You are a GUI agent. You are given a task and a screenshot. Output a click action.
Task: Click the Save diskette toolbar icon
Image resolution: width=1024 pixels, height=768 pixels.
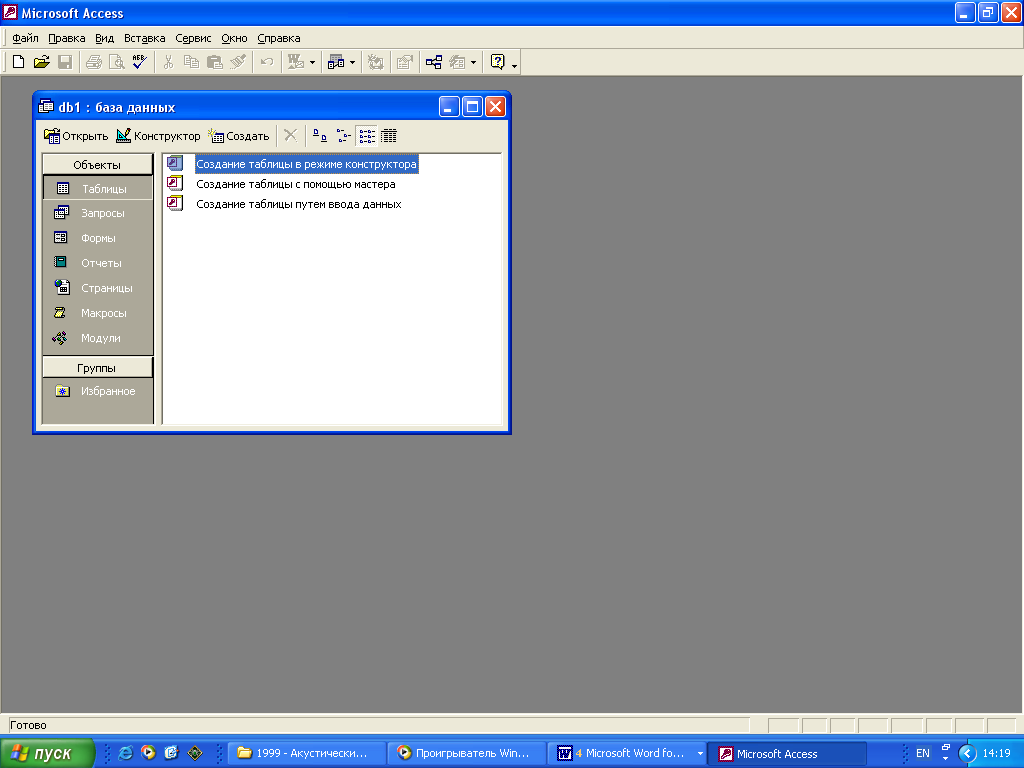[65, 62]
